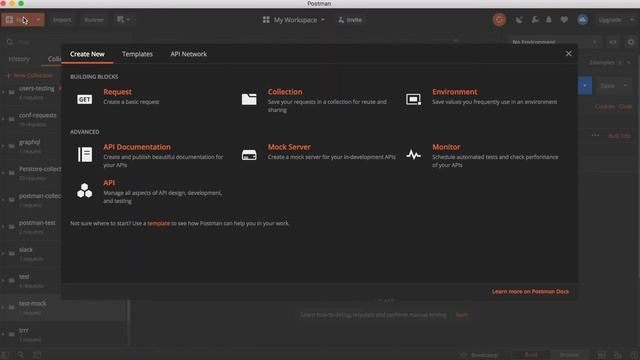The width and height of the screenshot is (640, 360).
Task: Click the Collection title link
Action: click(285, 92)
